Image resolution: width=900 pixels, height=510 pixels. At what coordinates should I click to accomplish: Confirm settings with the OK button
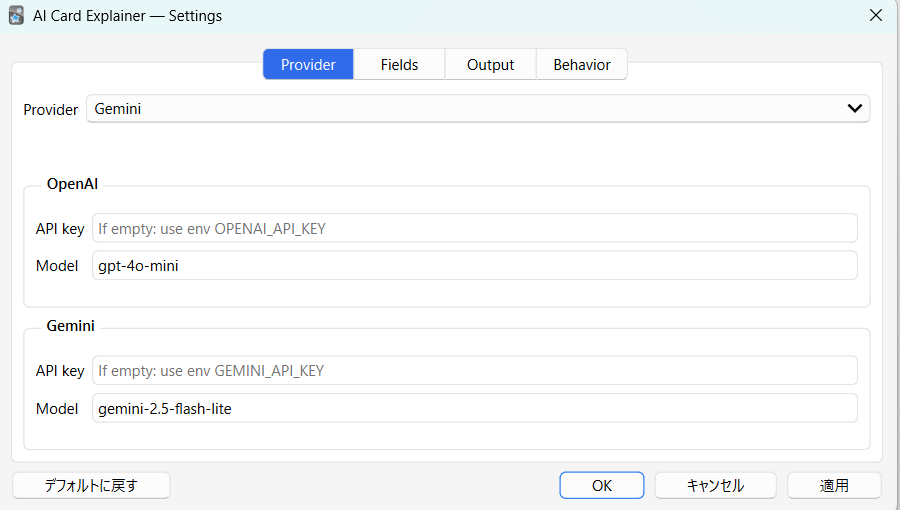(601, 485)
